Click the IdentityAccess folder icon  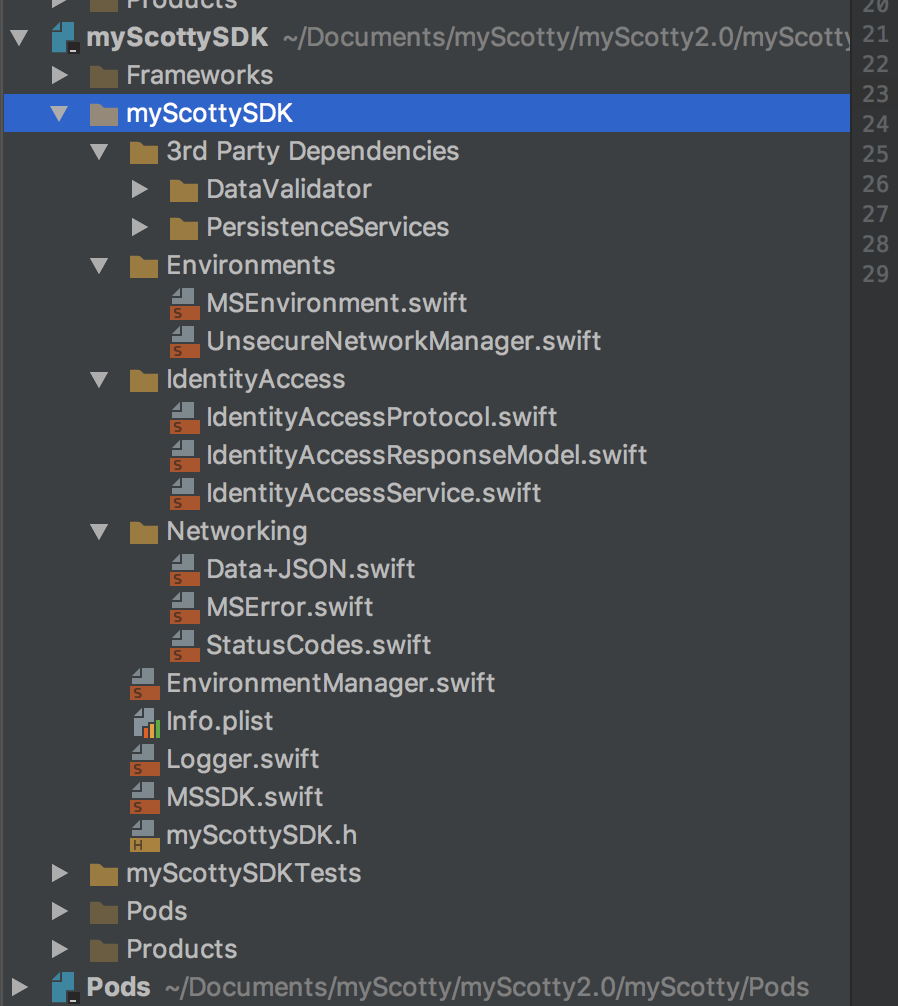(x=144, y=380)
